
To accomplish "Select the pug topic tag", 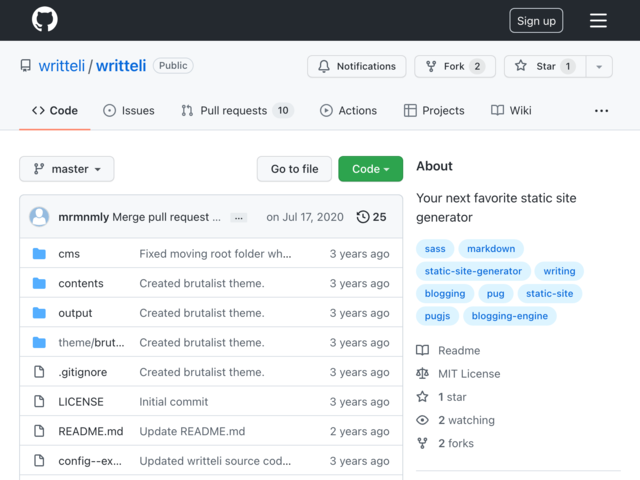I will 496,293.
